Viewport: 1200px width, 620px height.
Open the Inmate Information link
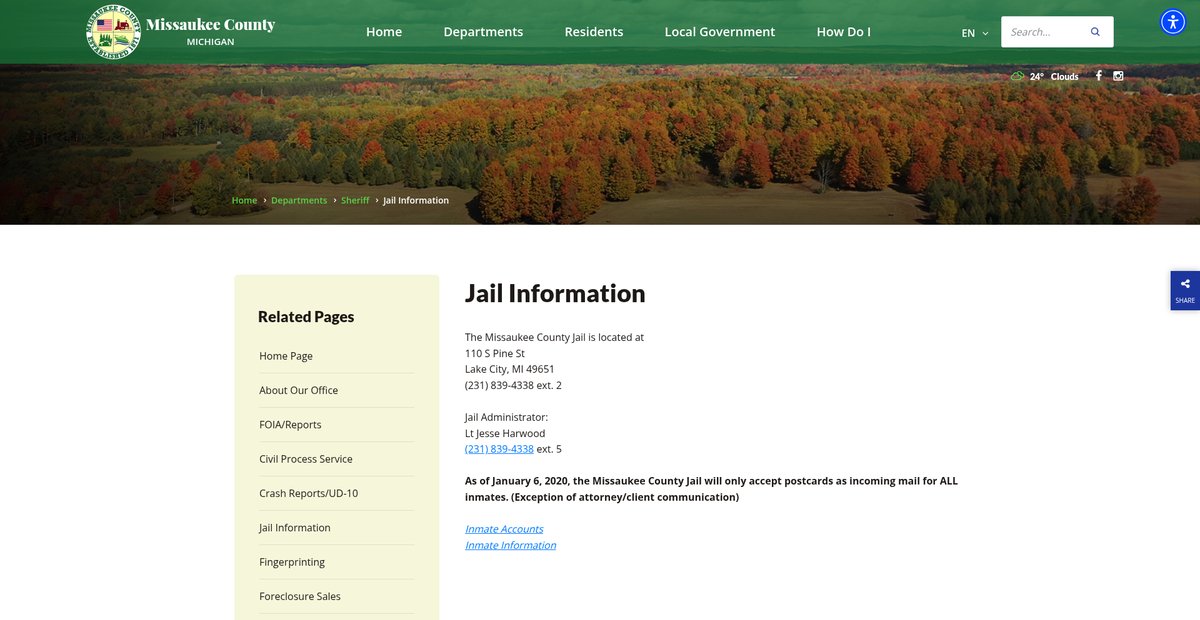(510, 545)
